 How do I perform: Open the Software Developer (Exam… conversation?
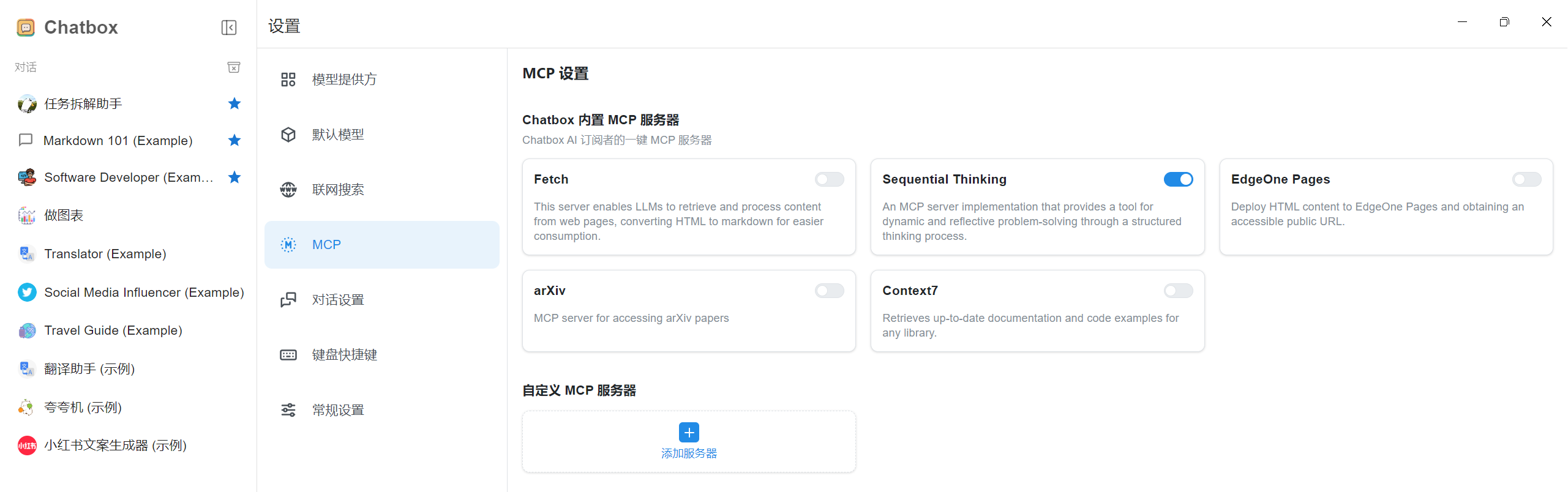click(x=129, y=177)
